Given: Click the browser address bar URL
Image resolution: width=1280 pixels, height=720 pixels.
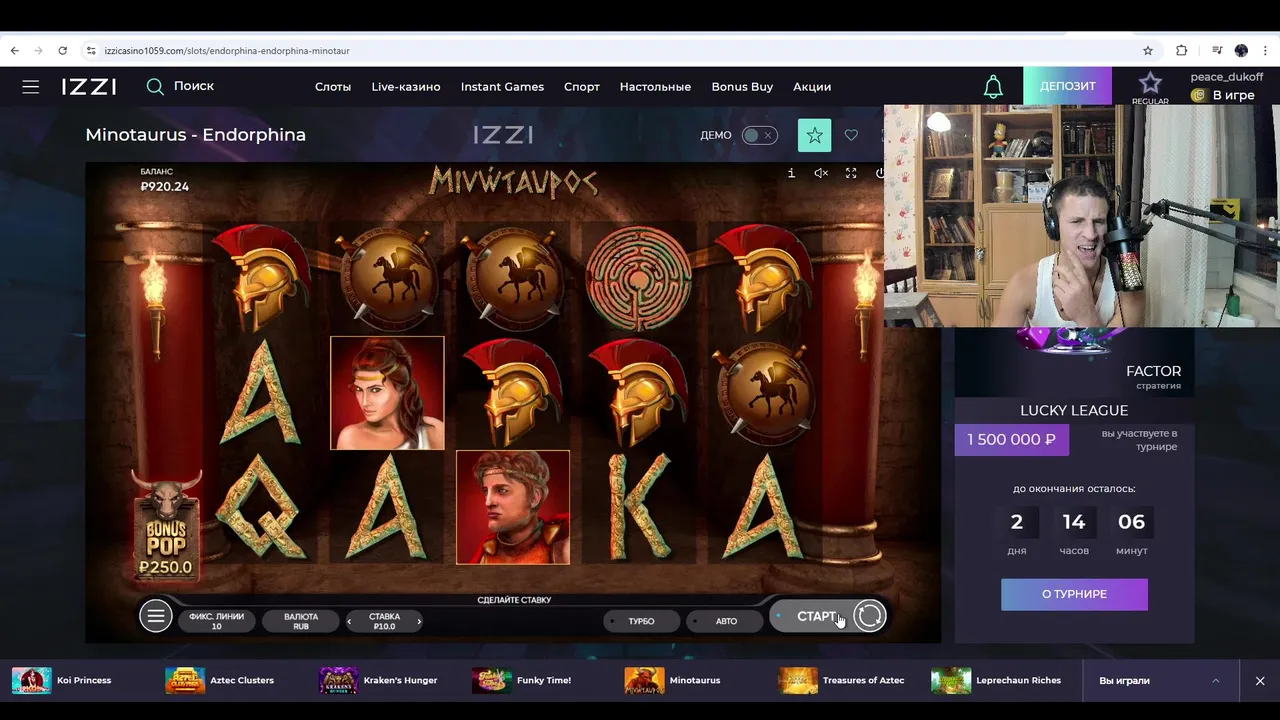Looking at the screenshot, I should 226,50.
